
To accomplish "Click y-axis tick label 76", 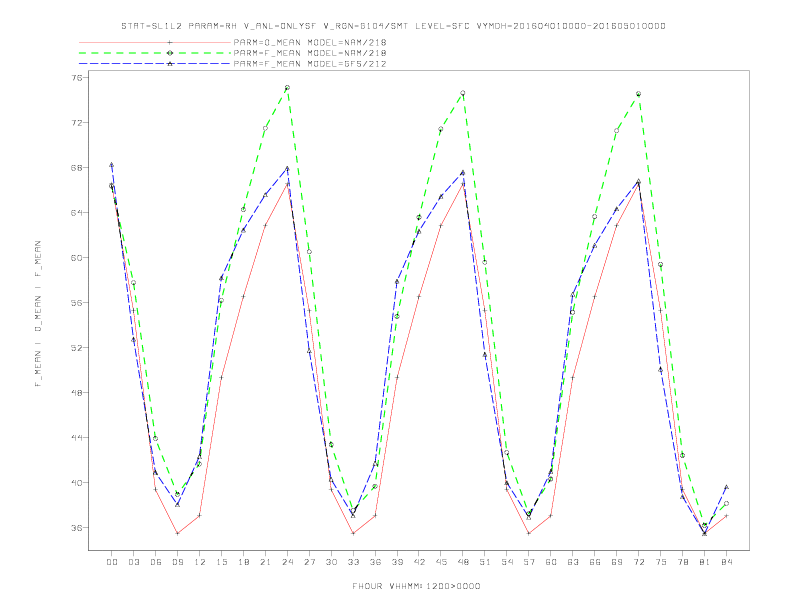I will coord(79,78).
